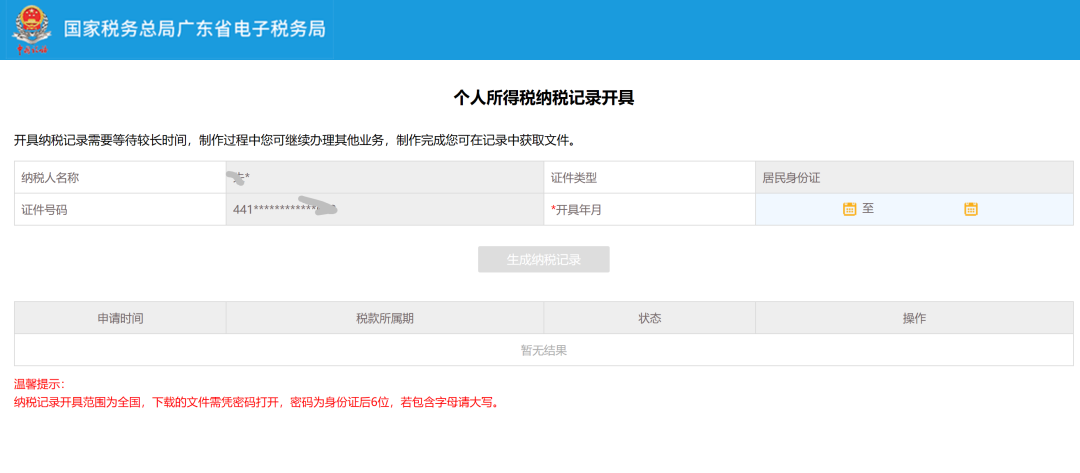
Task: Select the 状态 column header
Action: pyautogui.click(x=649, y=318)
